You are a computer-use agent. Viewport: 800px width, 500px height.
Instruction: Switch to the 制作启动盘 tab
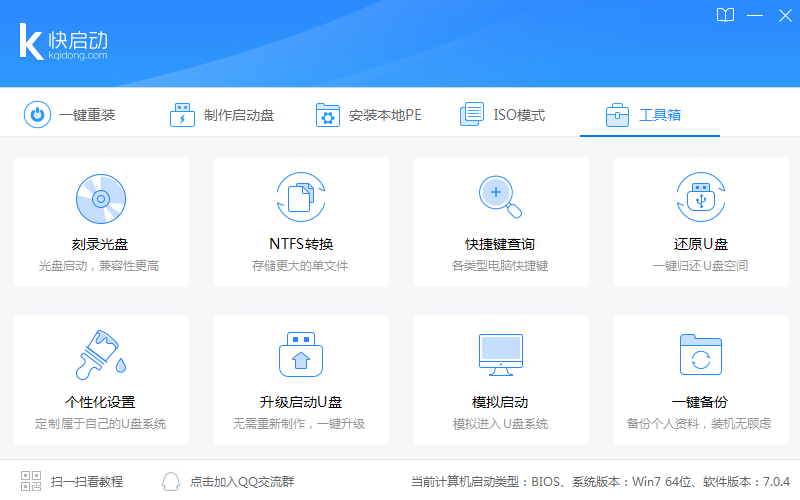(222, 115)
